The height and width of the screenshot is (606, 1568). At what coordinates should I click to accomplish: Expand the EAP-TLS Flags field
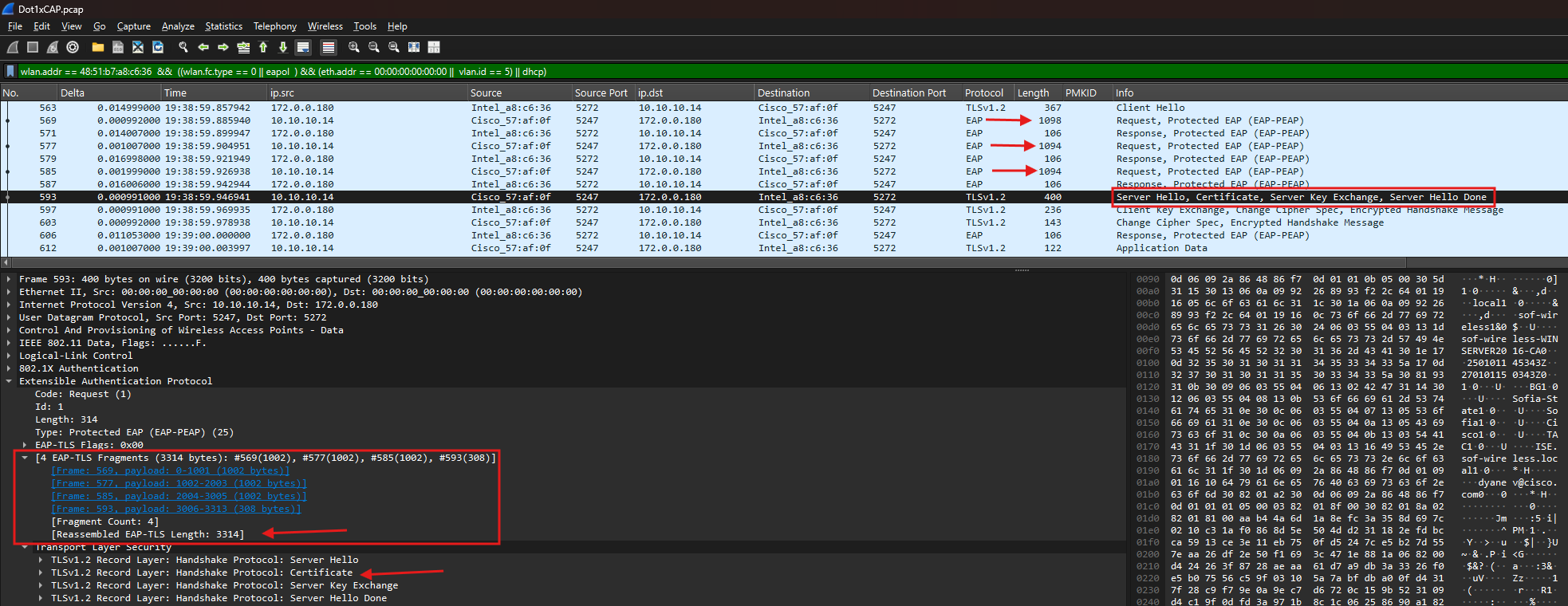click(x=25, y=446)
